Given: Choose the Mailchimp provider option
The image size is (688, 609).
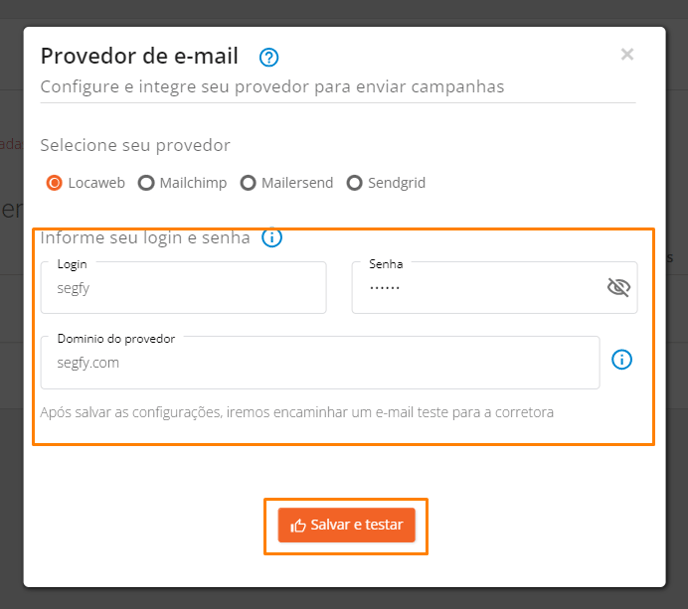Looking at the screenshot, I should pyautogui.click(x=146, y=183).
